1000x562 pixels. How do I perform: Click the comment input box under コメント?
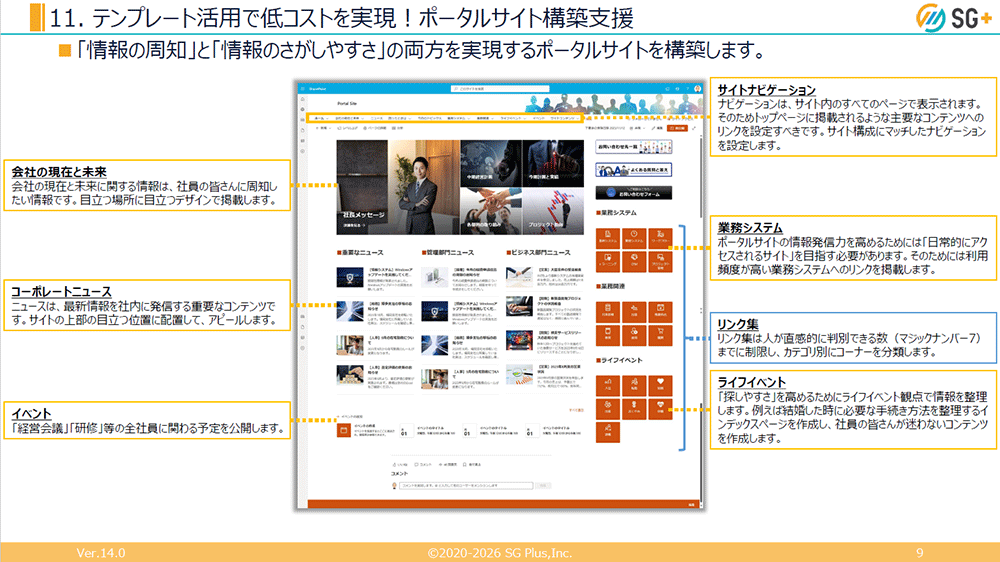pyautogui.click(x=466, y=485)
